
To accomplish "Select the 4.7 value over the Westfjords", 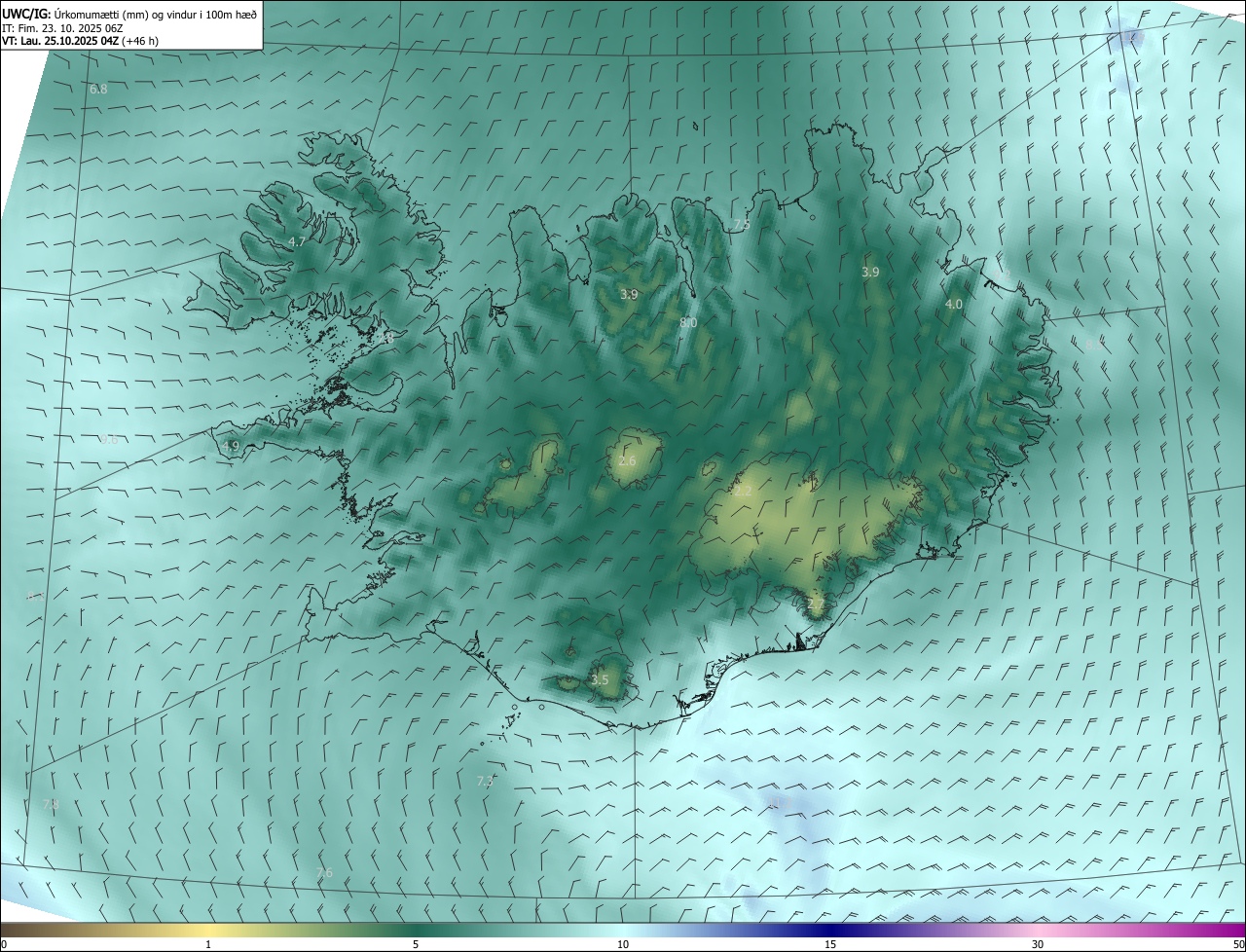I will 297,241.
